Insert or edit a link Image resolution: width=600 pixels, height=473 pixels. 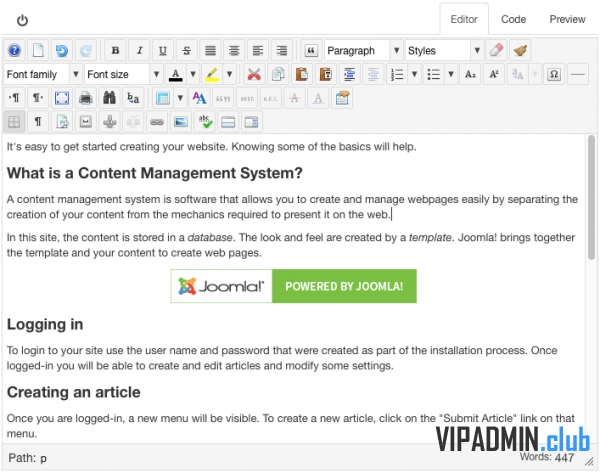pos(157,122)
